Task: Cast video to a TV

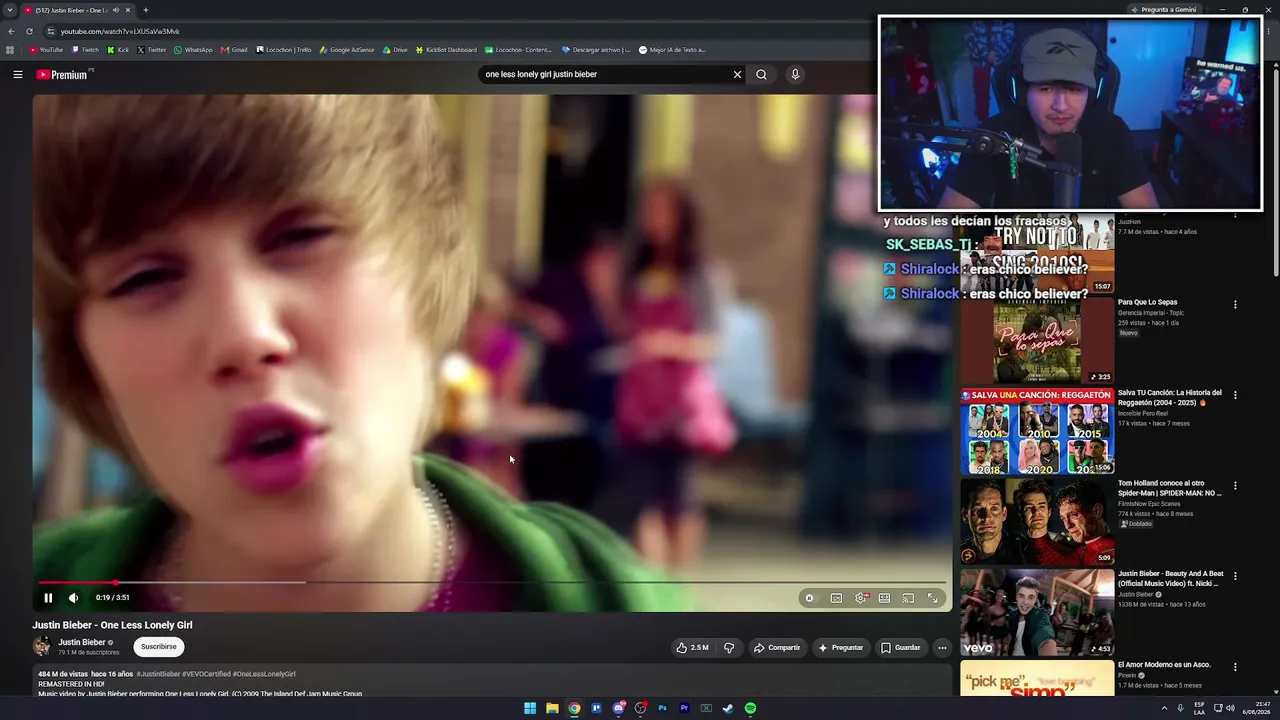Action: pos(908,598)
